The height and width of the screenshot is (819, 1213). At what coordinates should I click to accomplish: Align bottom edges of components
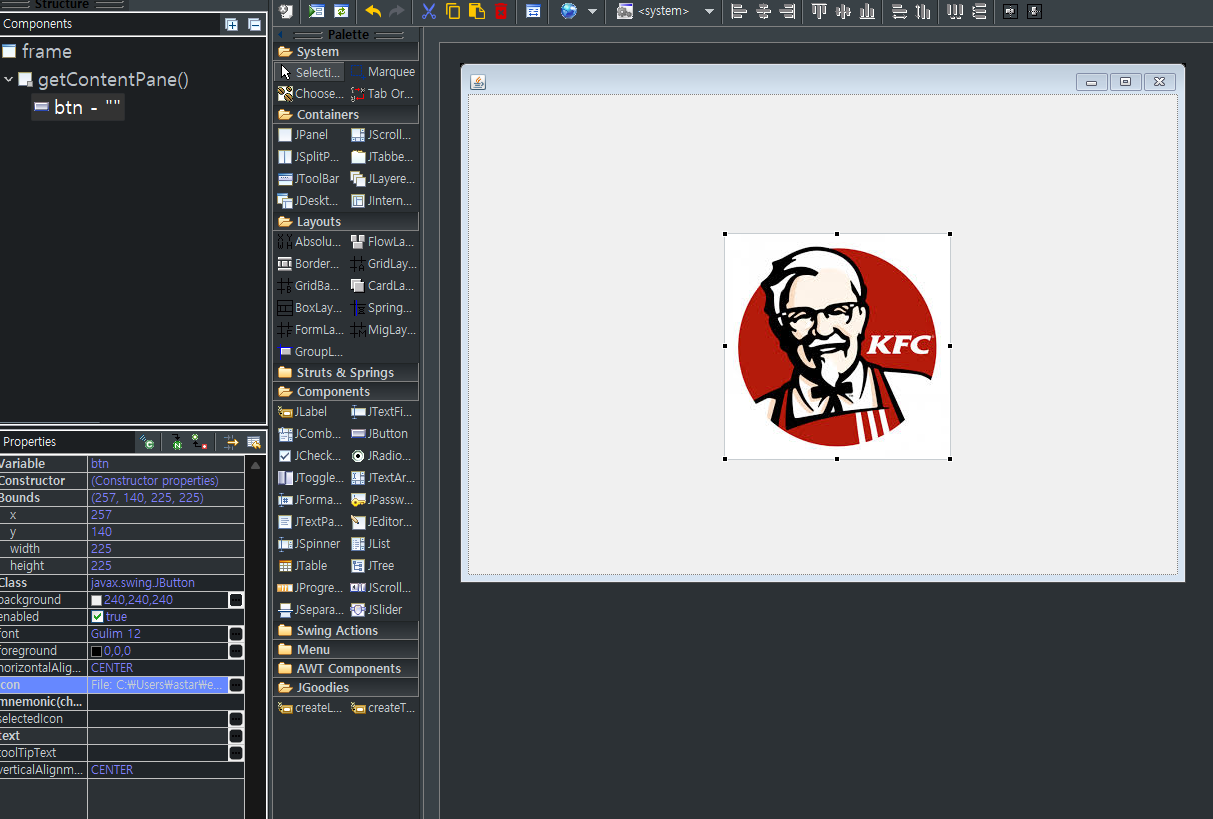[867, 11]
